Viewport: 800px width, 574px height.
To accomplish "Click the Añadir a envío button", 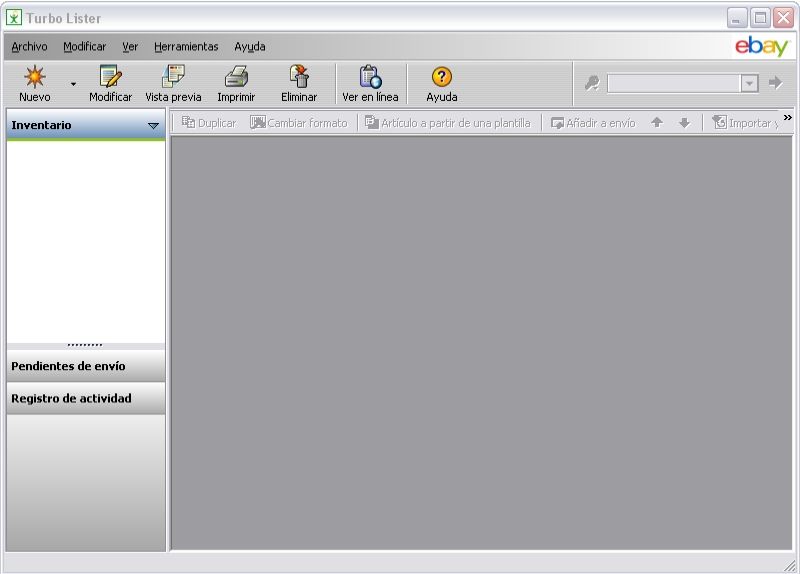I will coord(593,123).
